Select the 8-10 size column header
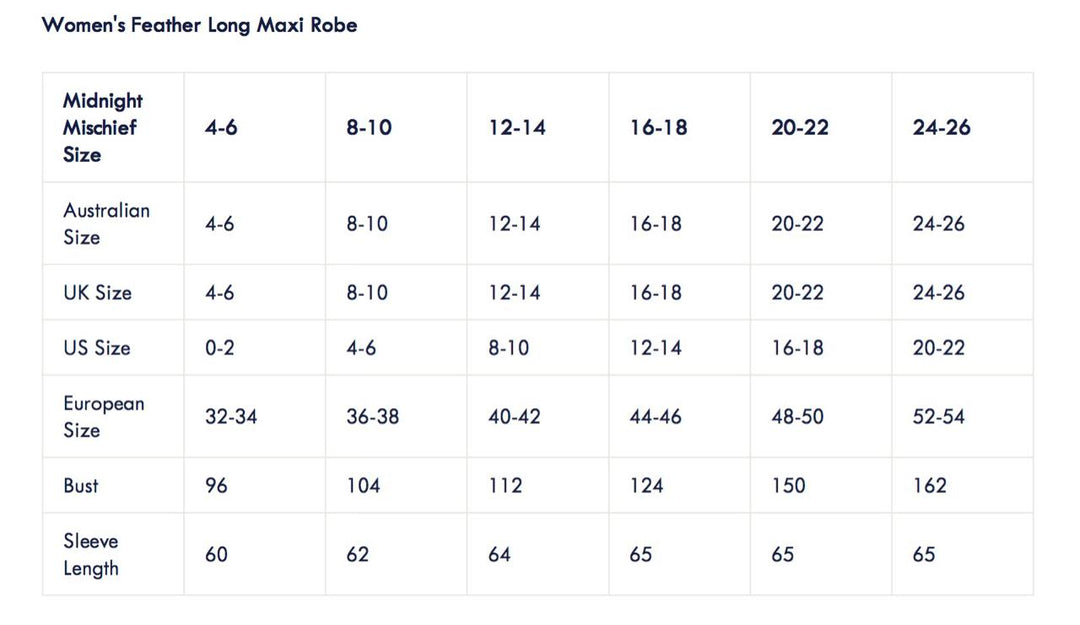The width and height of the screenshot is (1080, 625). coord(396,127)
